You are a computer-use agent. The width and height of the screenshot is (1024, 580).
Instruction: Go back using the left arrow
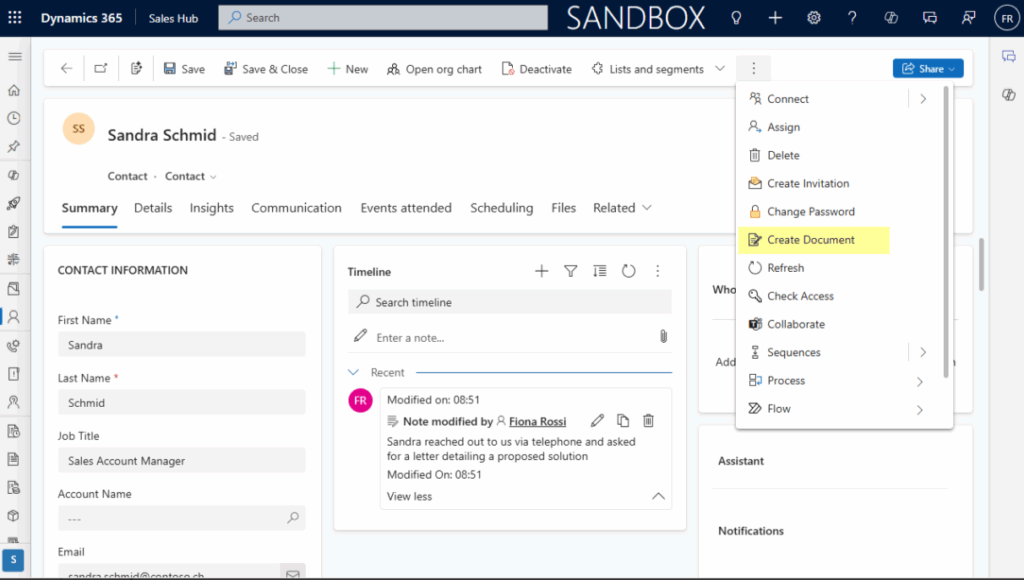pos(66,69)
